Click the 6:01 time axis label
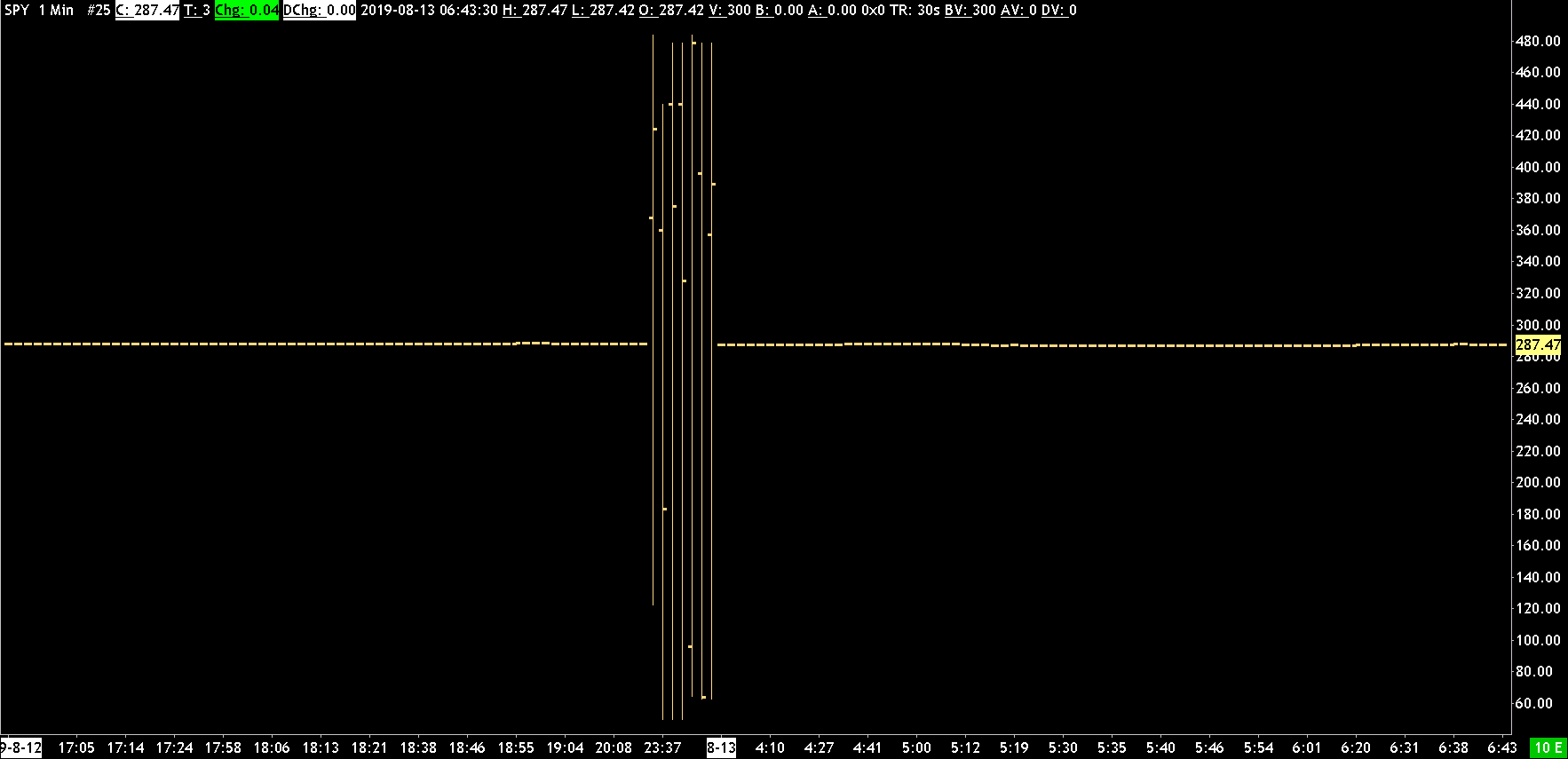The image size is (1568, 759). coord(1307,747)
